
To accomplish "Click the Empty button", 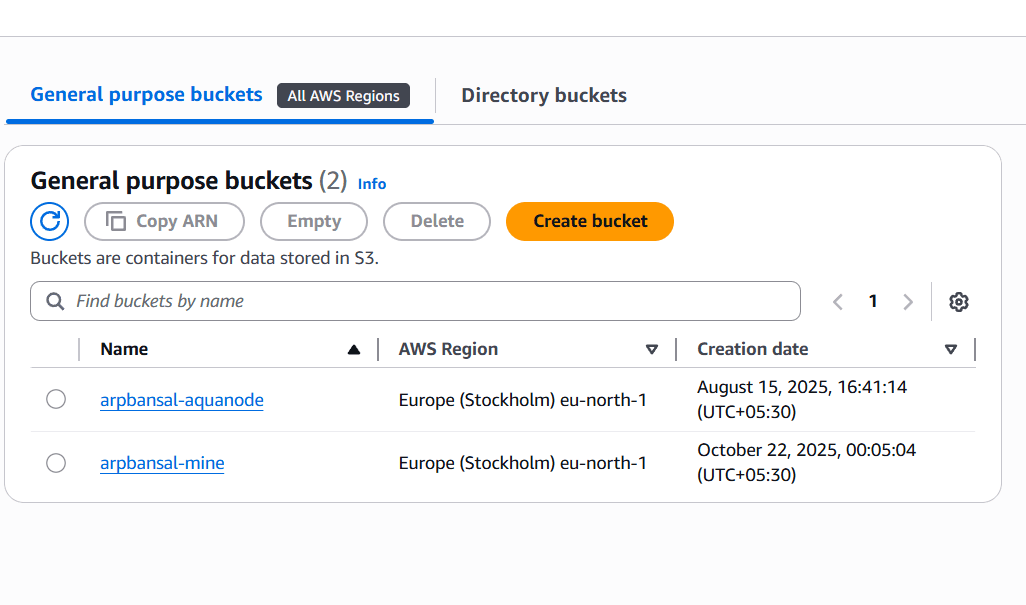I will tap(314, 221).
